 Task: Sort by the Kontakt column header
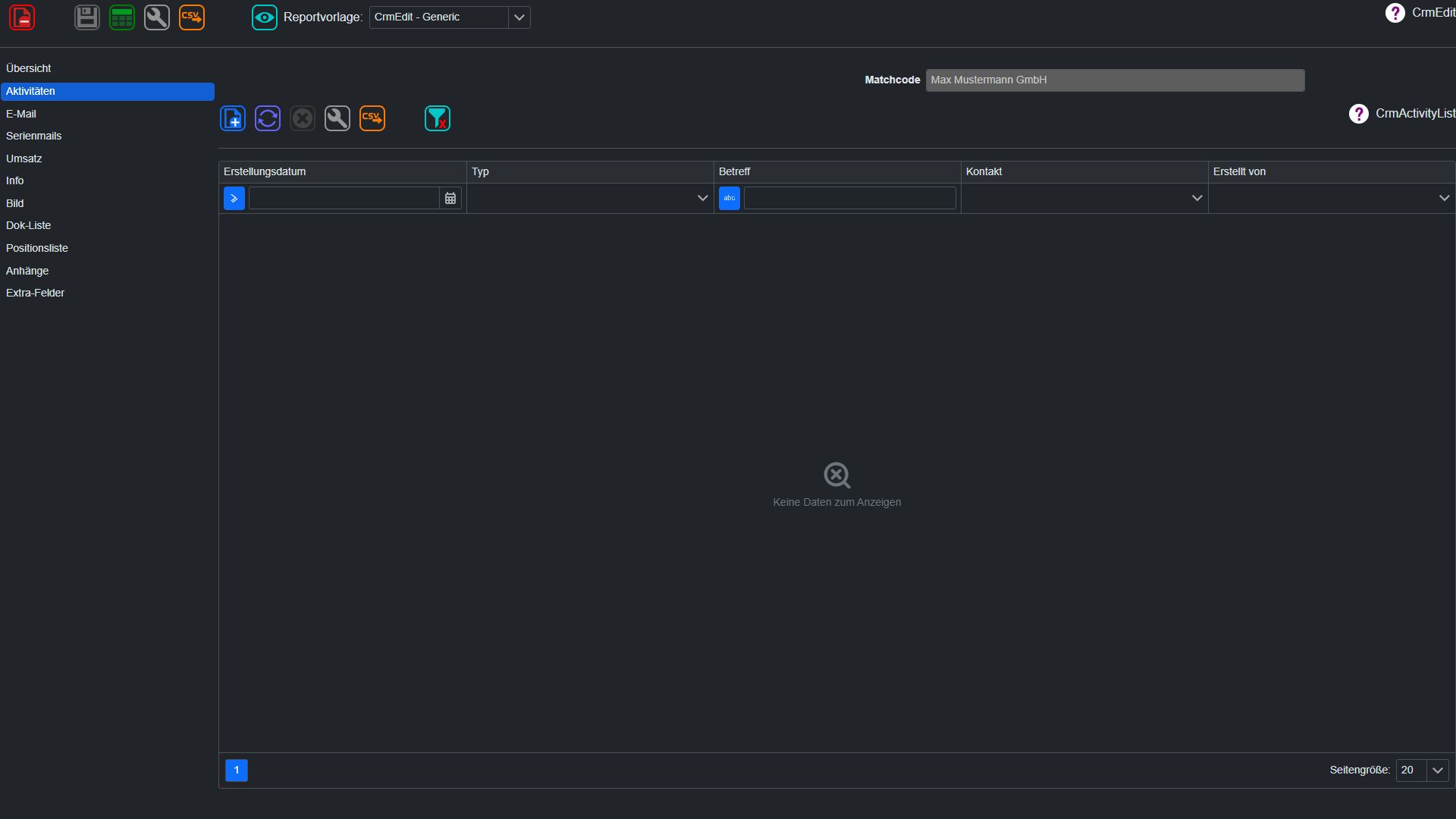(x=1084, y=172)
